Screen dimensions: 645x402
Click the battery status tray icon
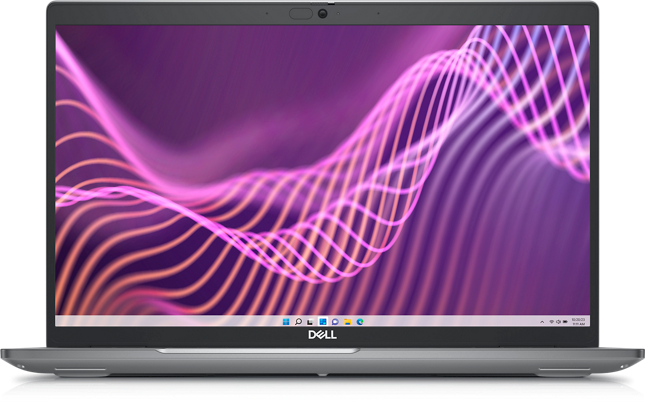click(x=565, y=322)
